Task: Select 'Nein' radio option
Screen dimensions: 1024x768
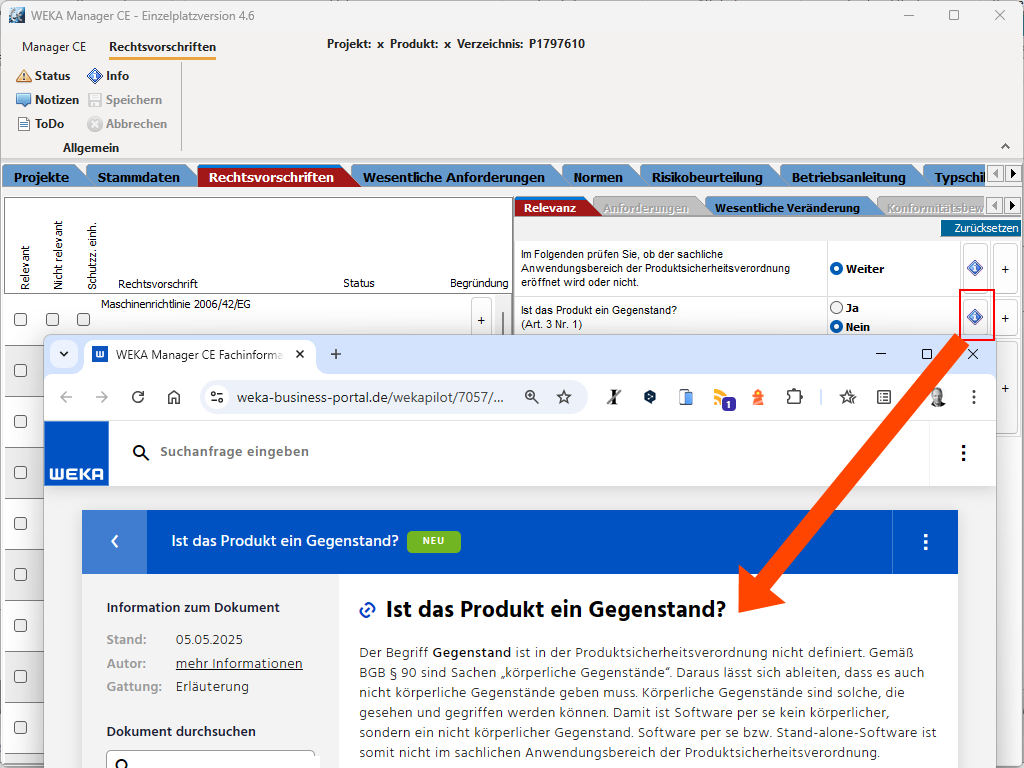Action: coord(837,327)
